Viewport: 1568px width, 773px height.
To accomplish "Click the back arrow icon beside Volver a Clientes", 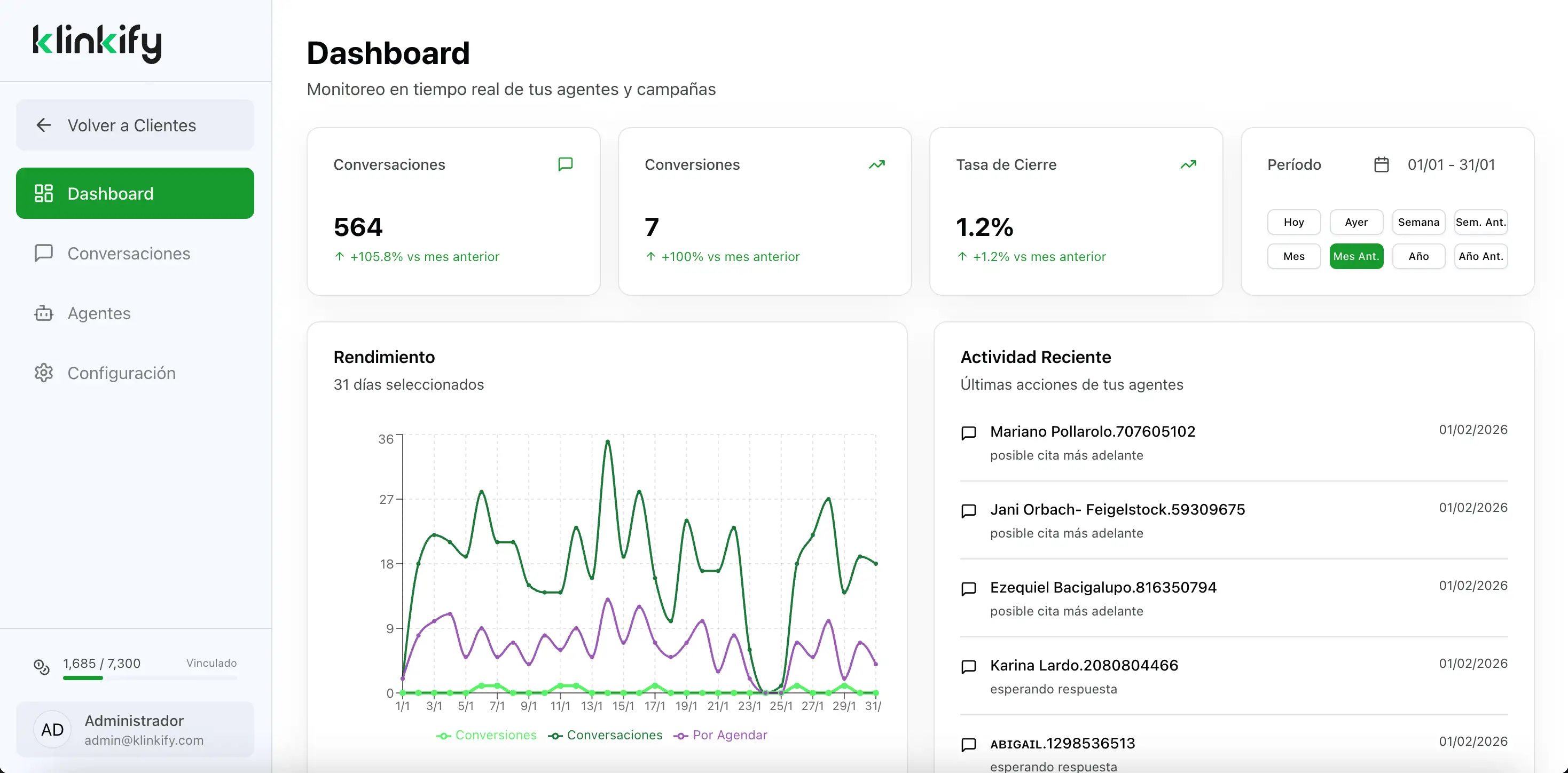I will [x=43, y=125].
